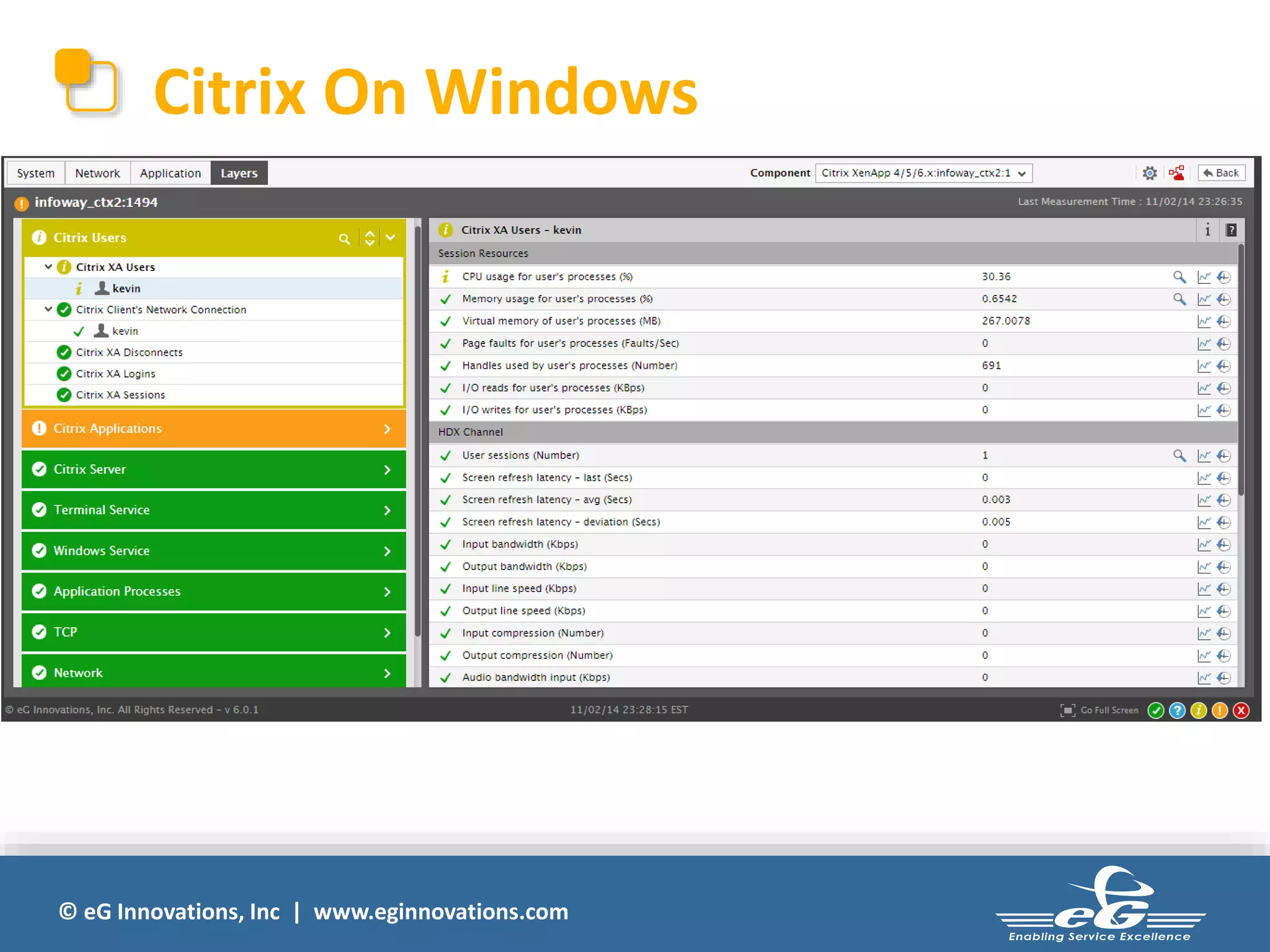Switch to the System tab
Image resolution: width=1270 pixels, height=952 pixels.
pyautogui.click(x=35, y=173)
